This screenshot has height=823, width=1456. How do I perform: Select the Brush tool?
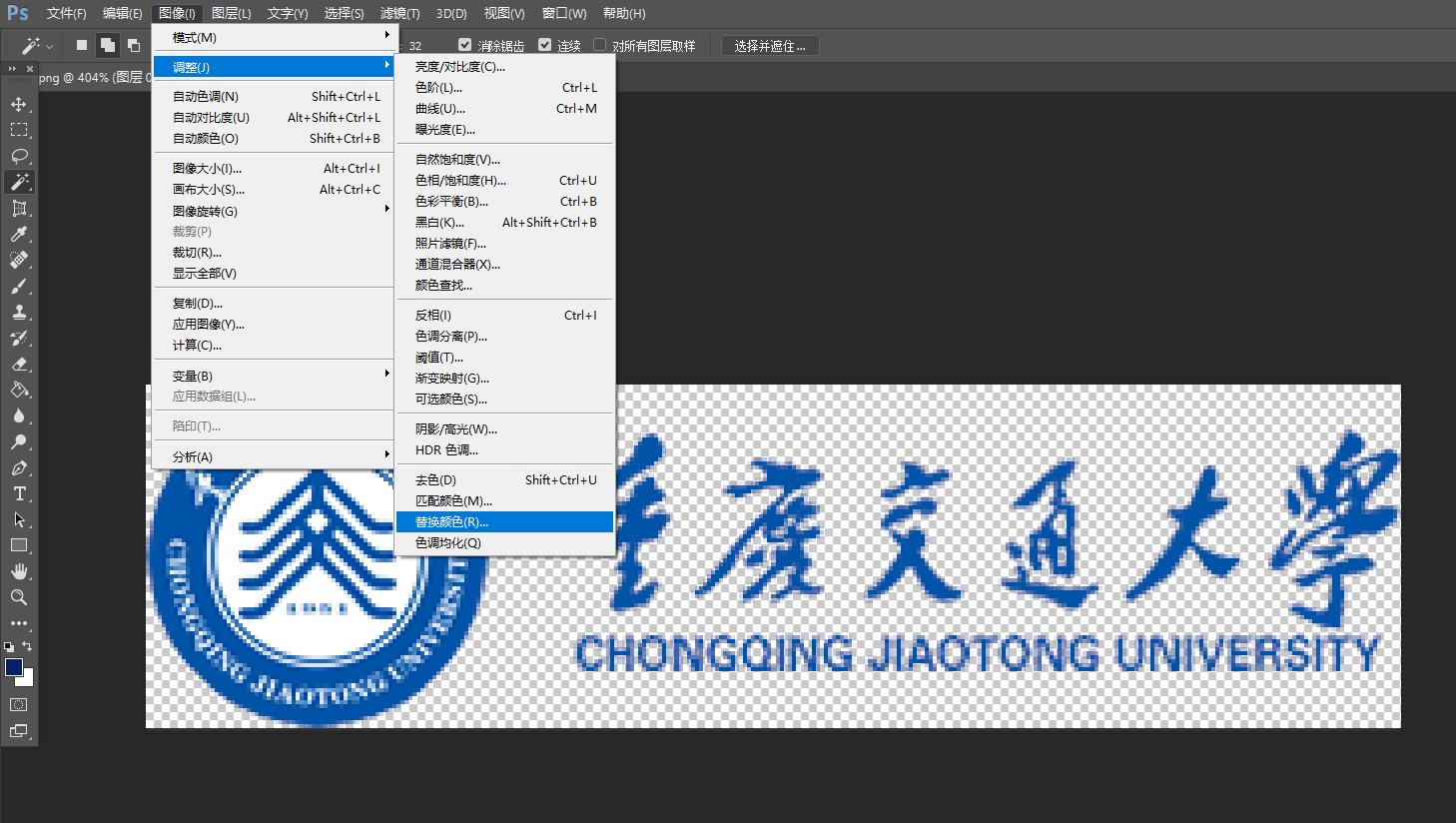coord(19,286)
